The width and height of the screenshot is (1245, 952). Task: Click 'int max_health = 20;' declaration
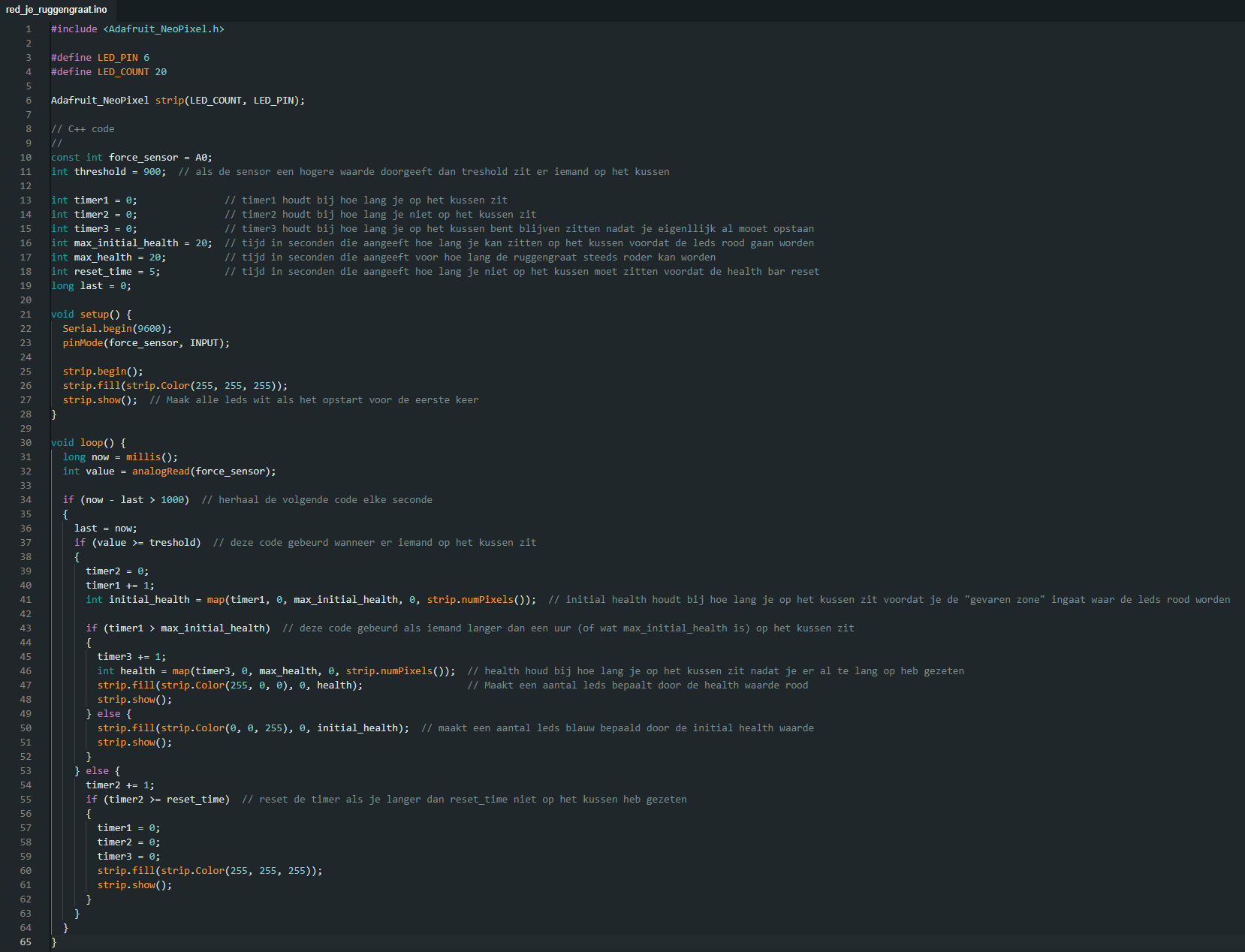click(x=109, y=258)
